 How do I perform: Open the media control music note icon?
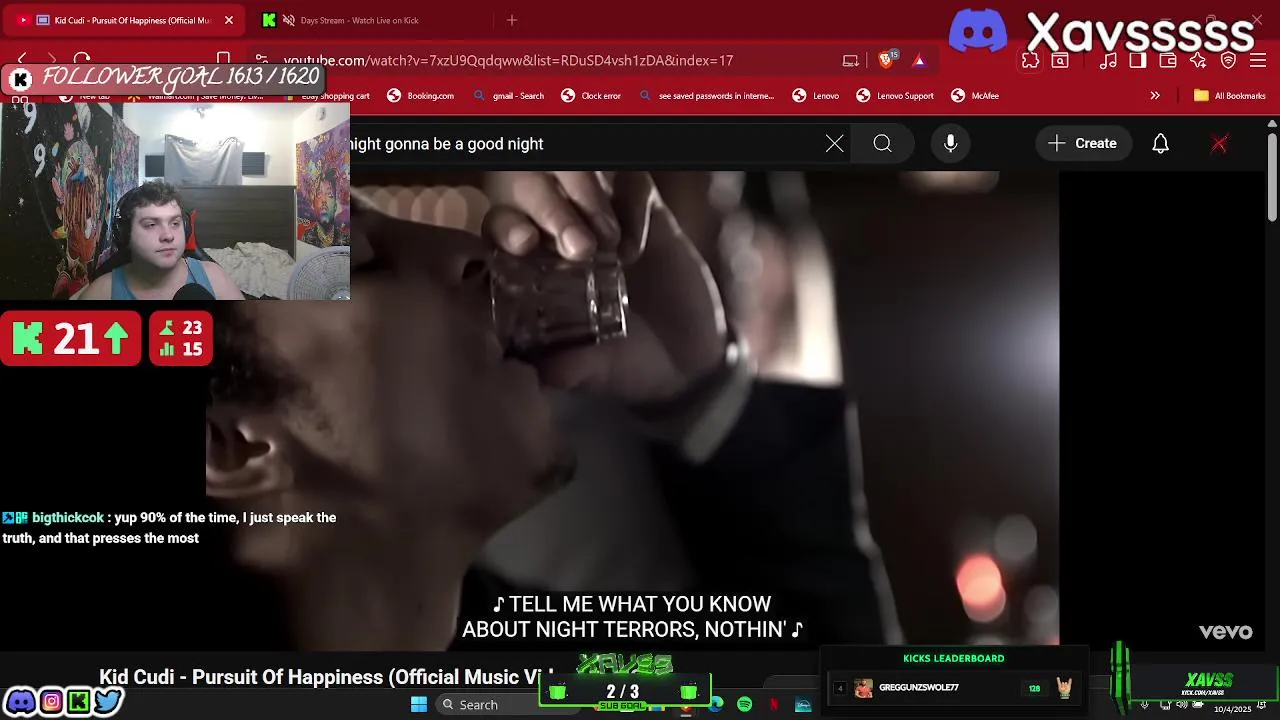click(x=1108, y=61)
